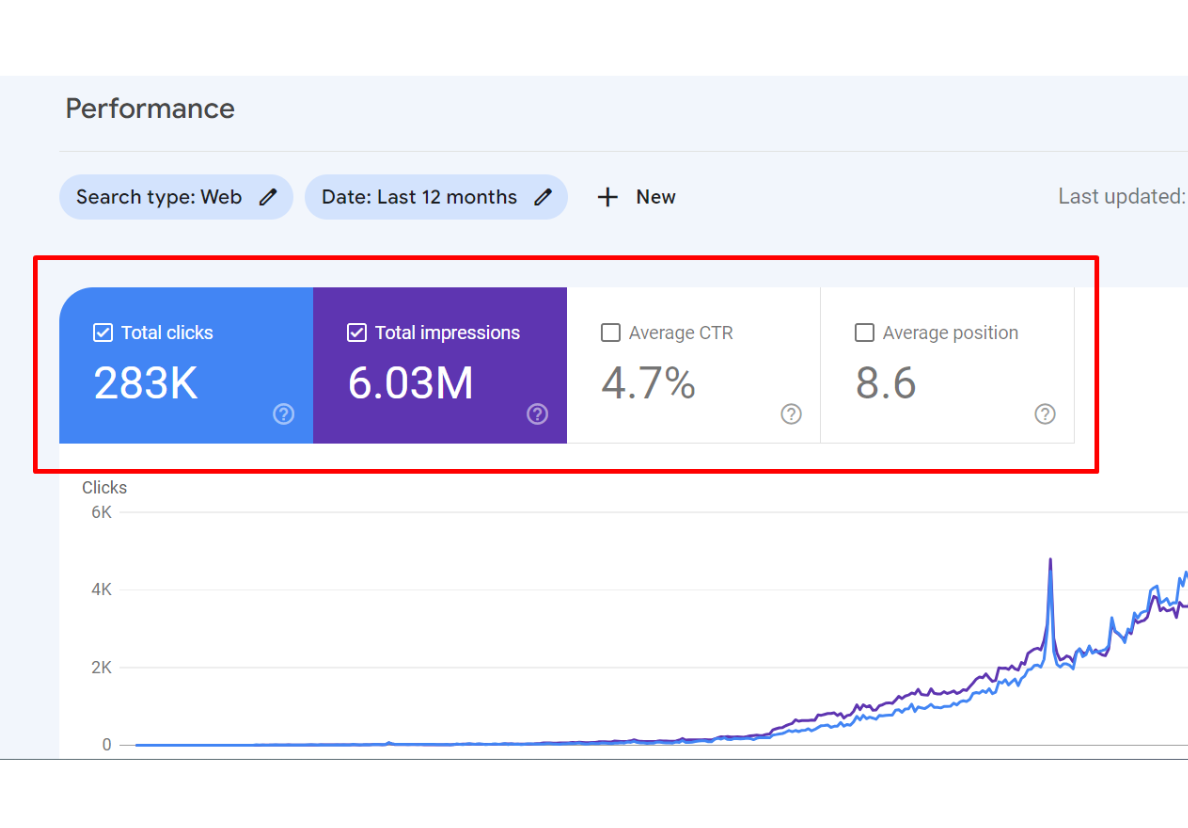Uncheck the Total clicks checkbox
This screenshot has width=1188, height=828.
pos(102,333)
